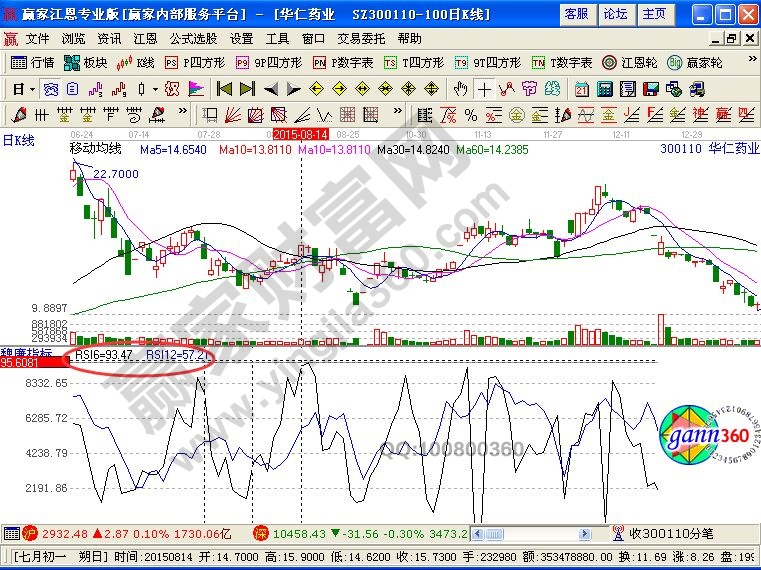Image resolution: width=761 pixels, height=570 pixels.
Task: Step back with the black left arrow
Action: (x=271, y=89)
